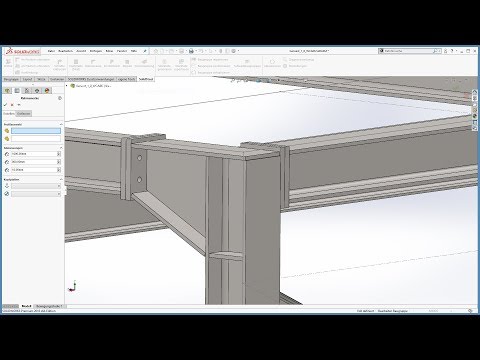Click the spinner of the top Abmessungen field
Viewport: 480px width, 360px height.
click(x=59, y=154)
